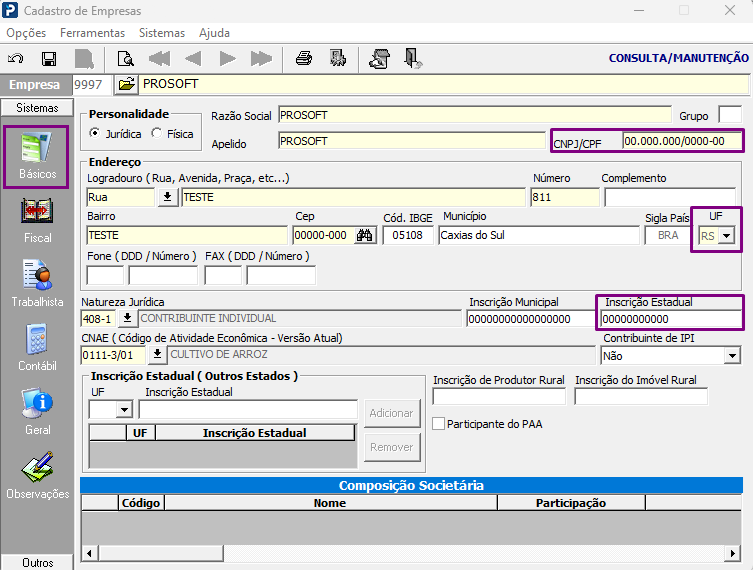
Task: Click the Inscrição Municipal field
Action: 531,319
